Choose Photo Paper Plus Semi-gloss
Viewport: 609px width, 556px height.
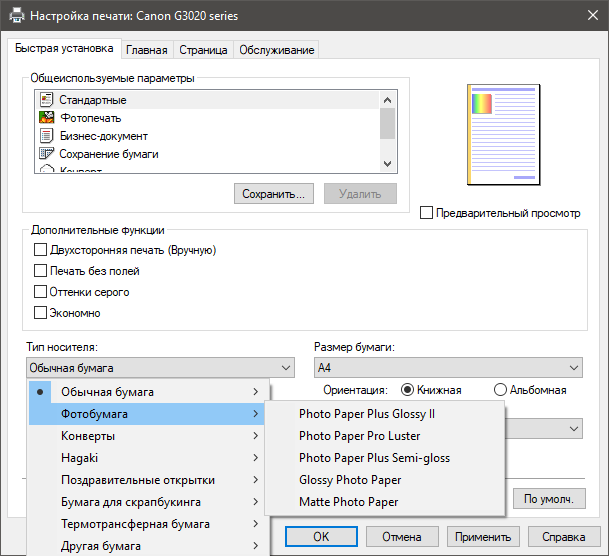[x=385, y=458]
